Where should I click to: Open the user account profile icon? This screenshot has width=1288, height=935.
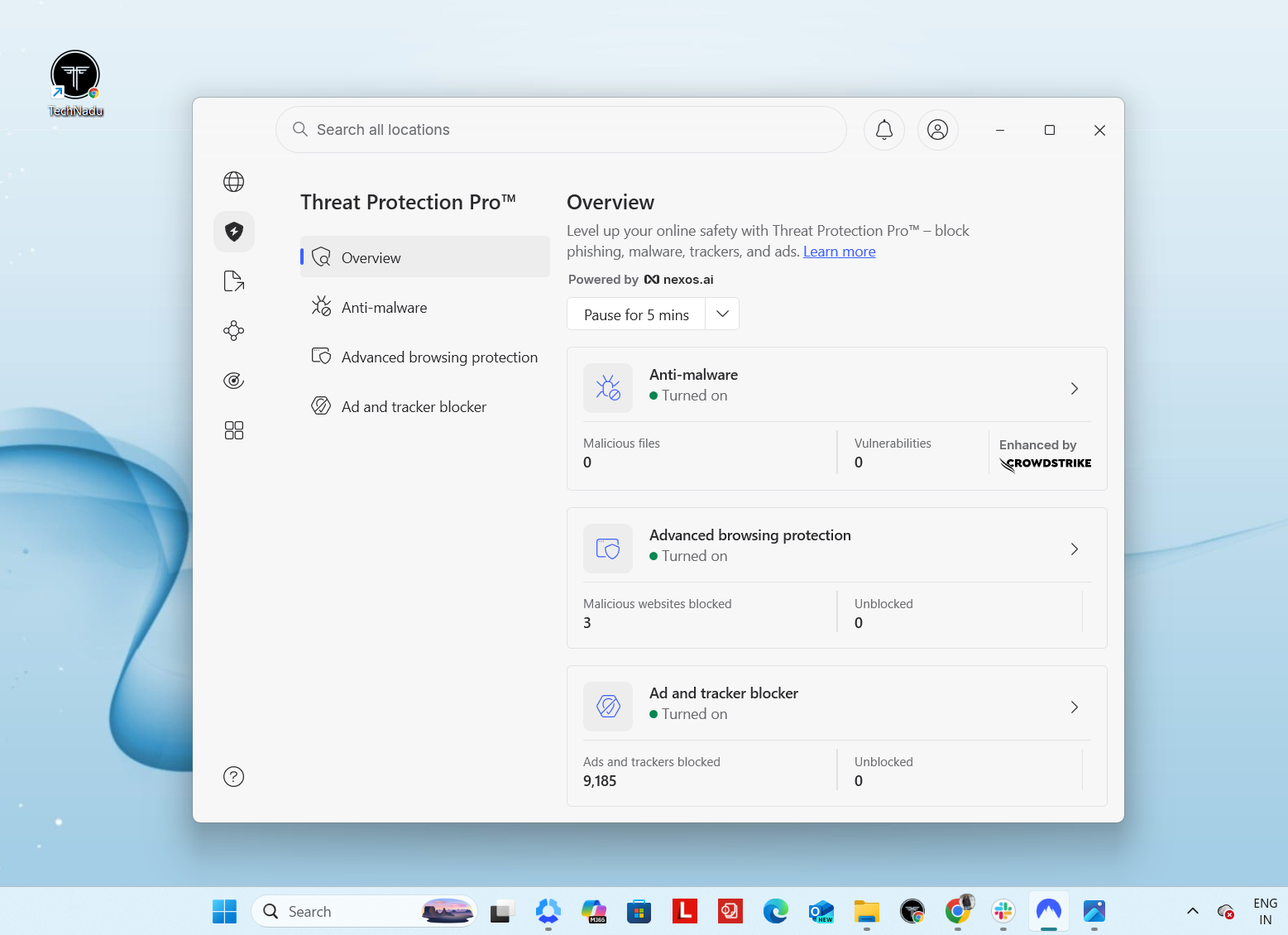tap(938, 130)
